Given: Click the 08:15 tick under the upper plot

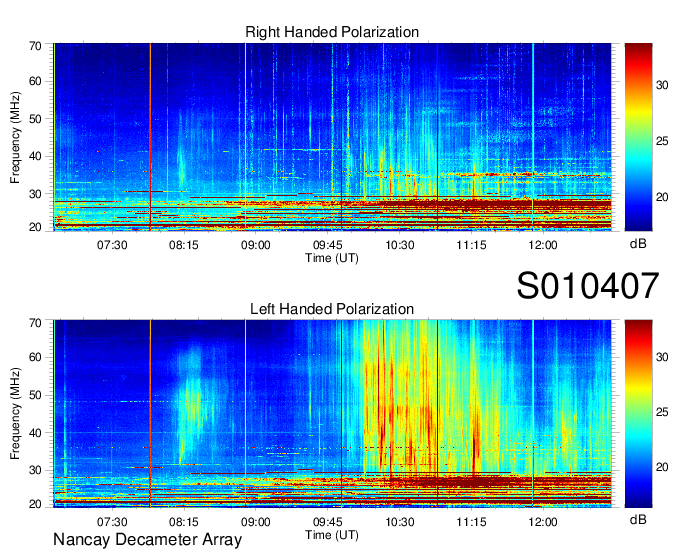Looking at the screenshot, I should (x=184, y=245).
